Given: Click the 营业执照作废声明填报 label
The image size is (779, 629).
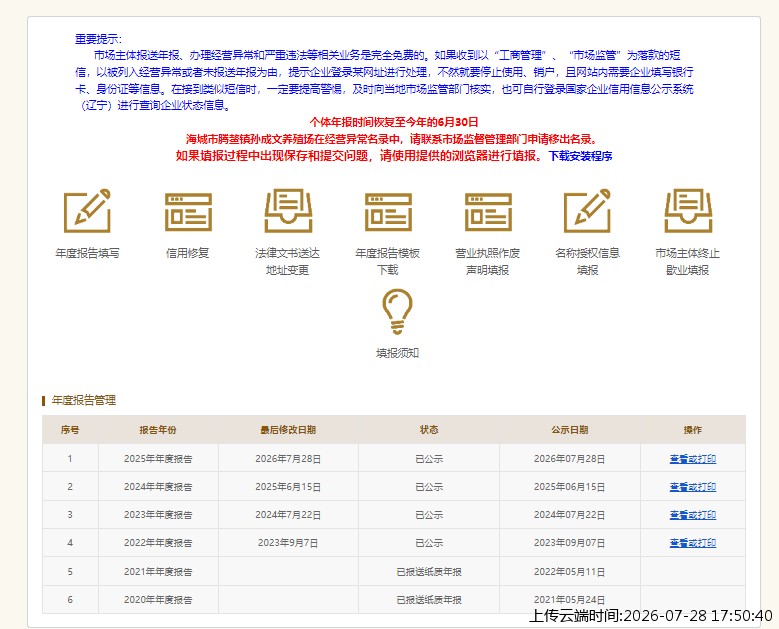Looking at the screenshot, I should [488, 261].
